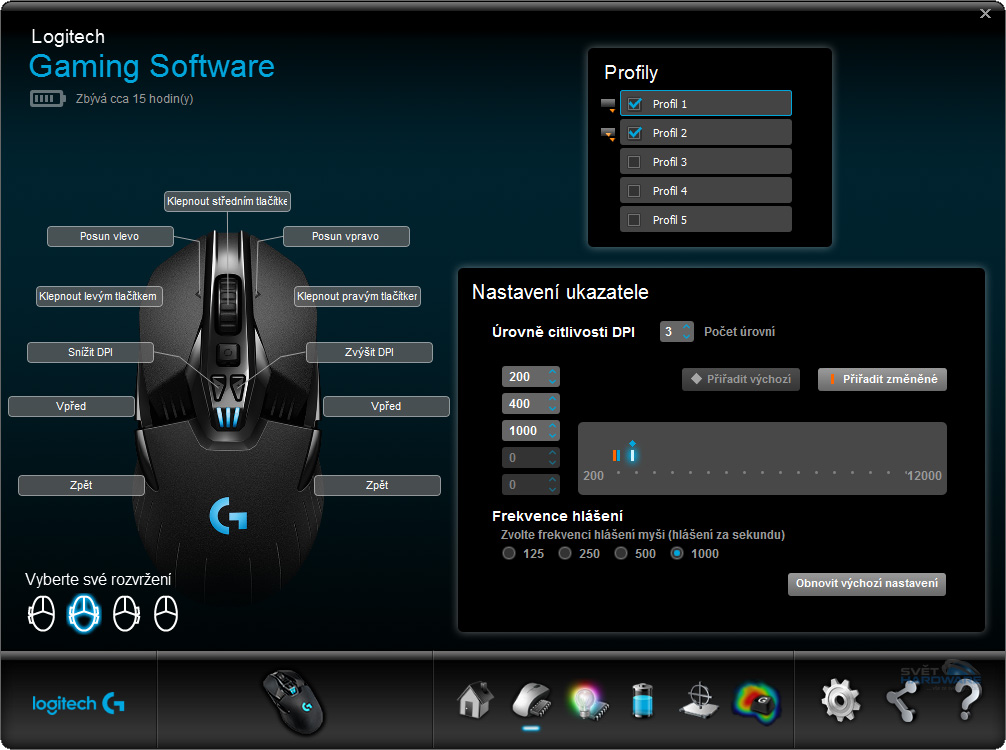Open surface tuning with the calibration icon
The height and width of the screenshot is (750, 1006).
698,700
